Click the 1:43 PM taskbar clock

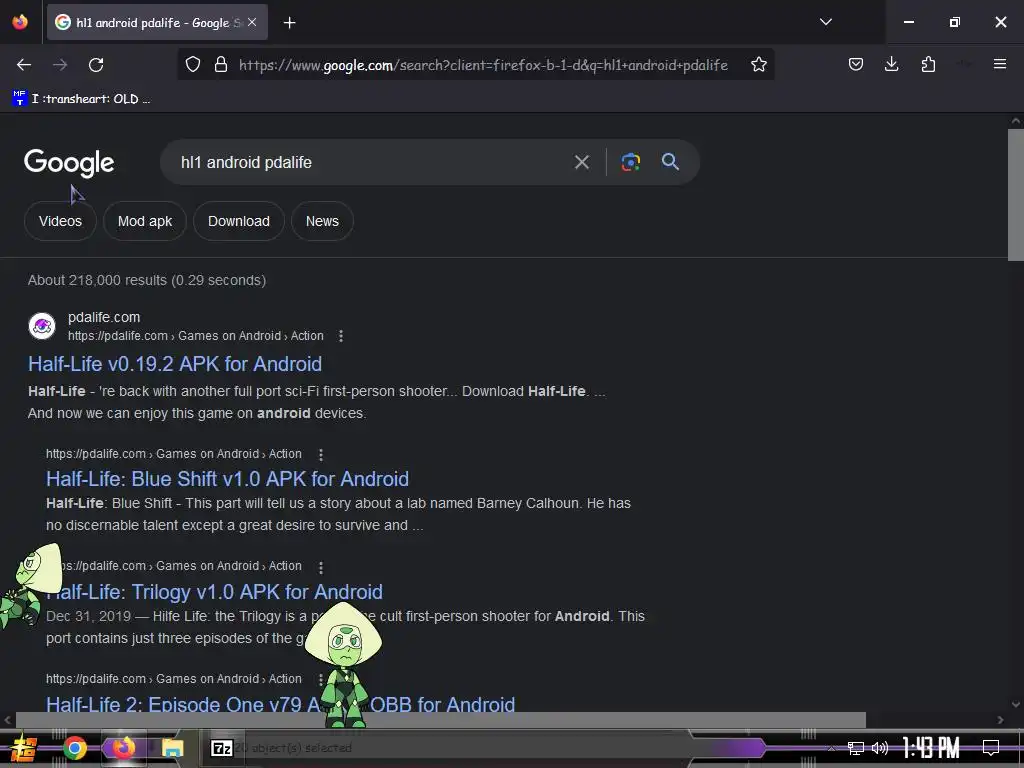pos(931,748)
